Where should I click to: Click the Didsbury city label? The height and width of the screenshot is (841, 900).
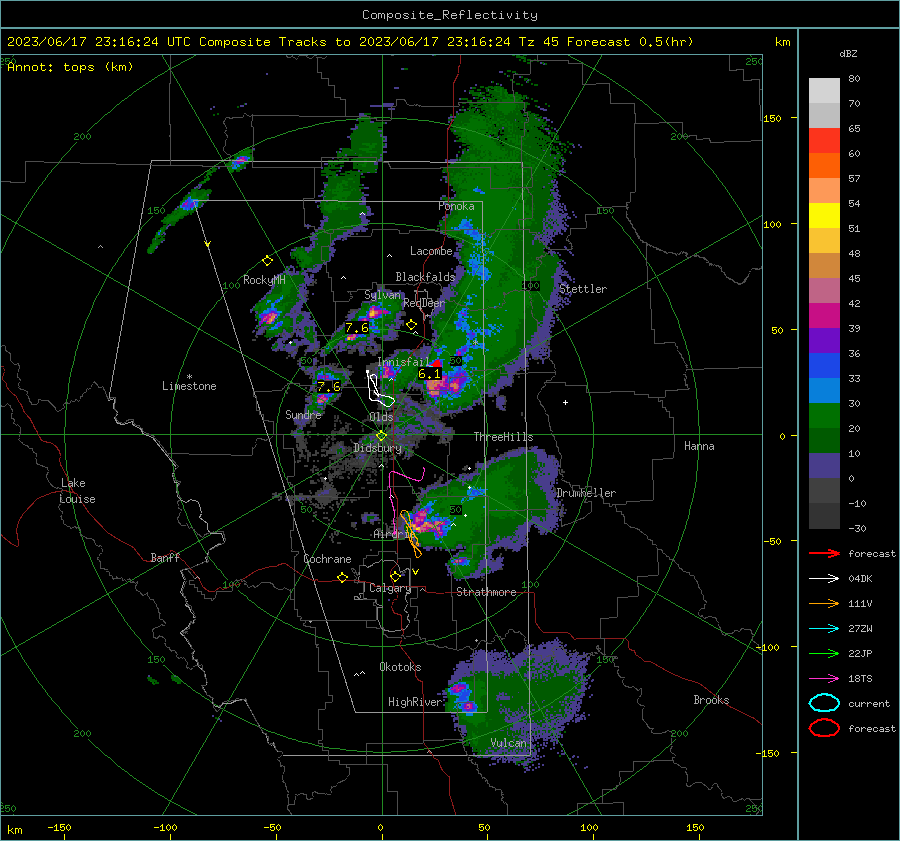[377, 448]
